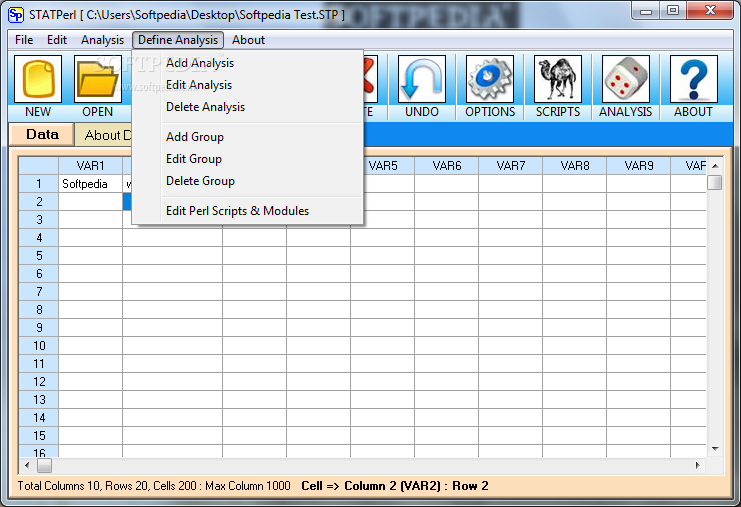741x507 pixels.
Task: Select the VAR9 column header
Action: (638, 166)
